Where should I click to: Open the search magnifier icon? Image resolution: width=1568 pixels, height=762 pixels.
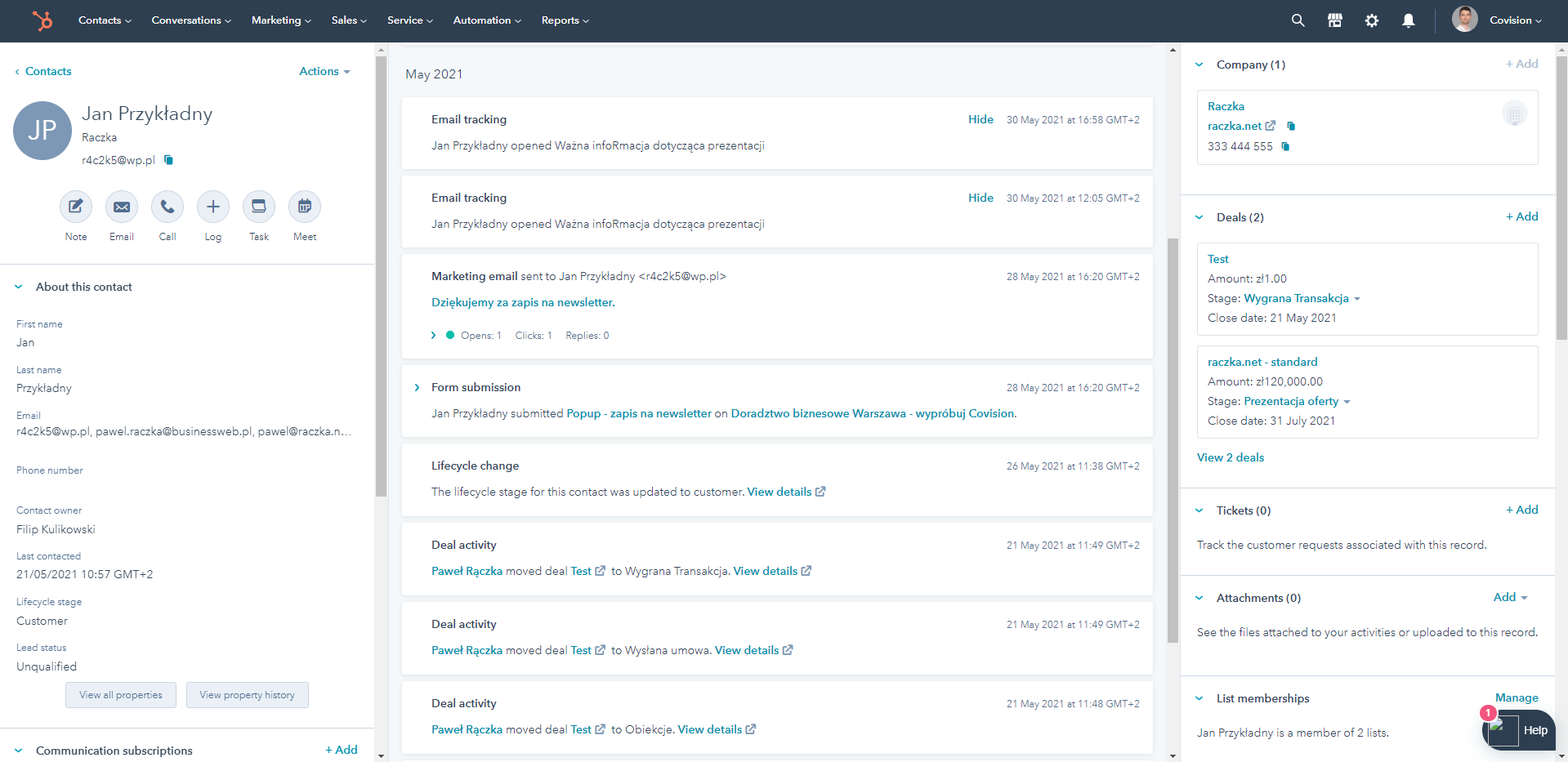pos(1298,20)
